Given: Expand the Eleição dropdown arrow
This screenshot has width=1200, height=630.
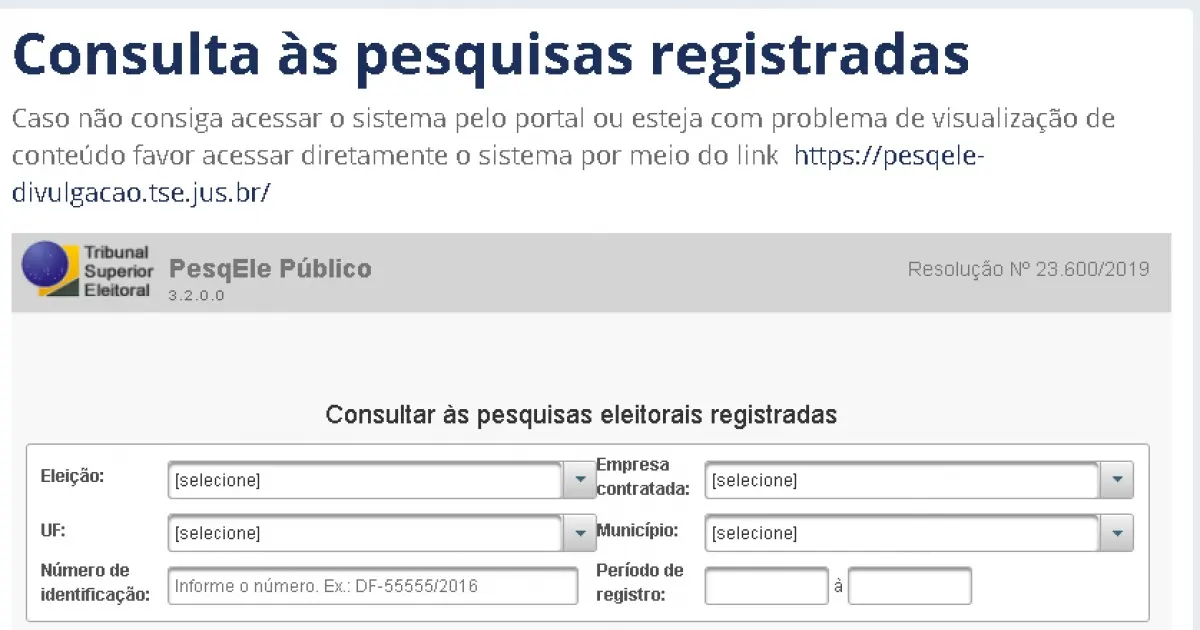Looking at the screenshot, I should point(580,480).
